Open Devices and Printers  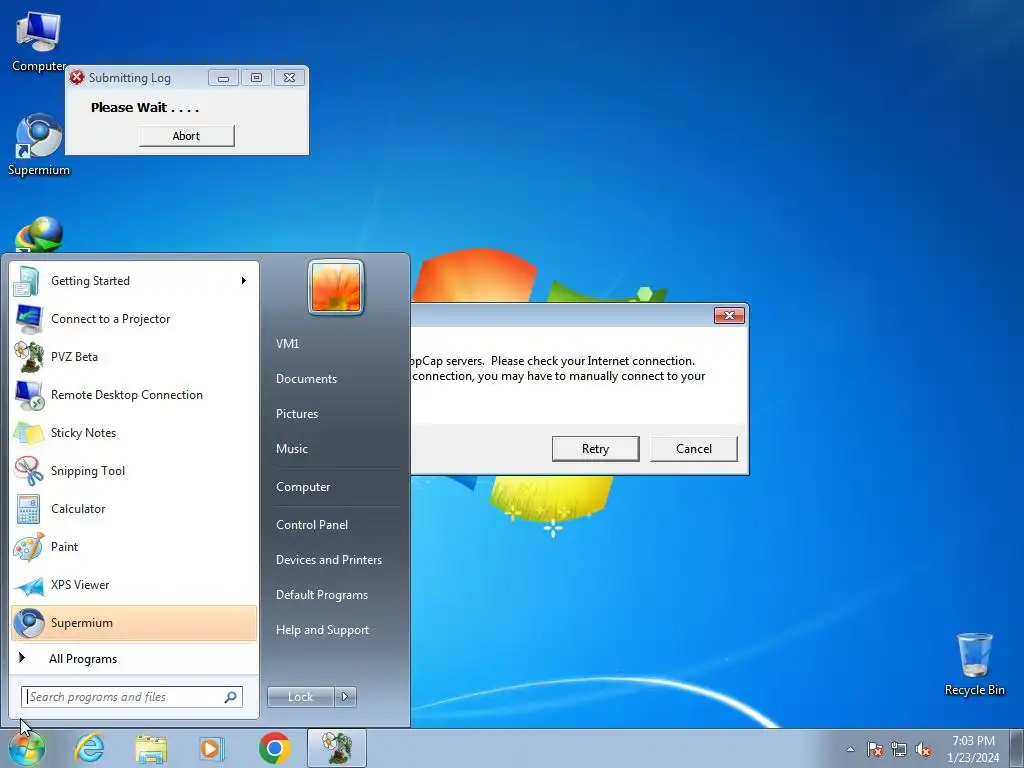pos(329,560)
